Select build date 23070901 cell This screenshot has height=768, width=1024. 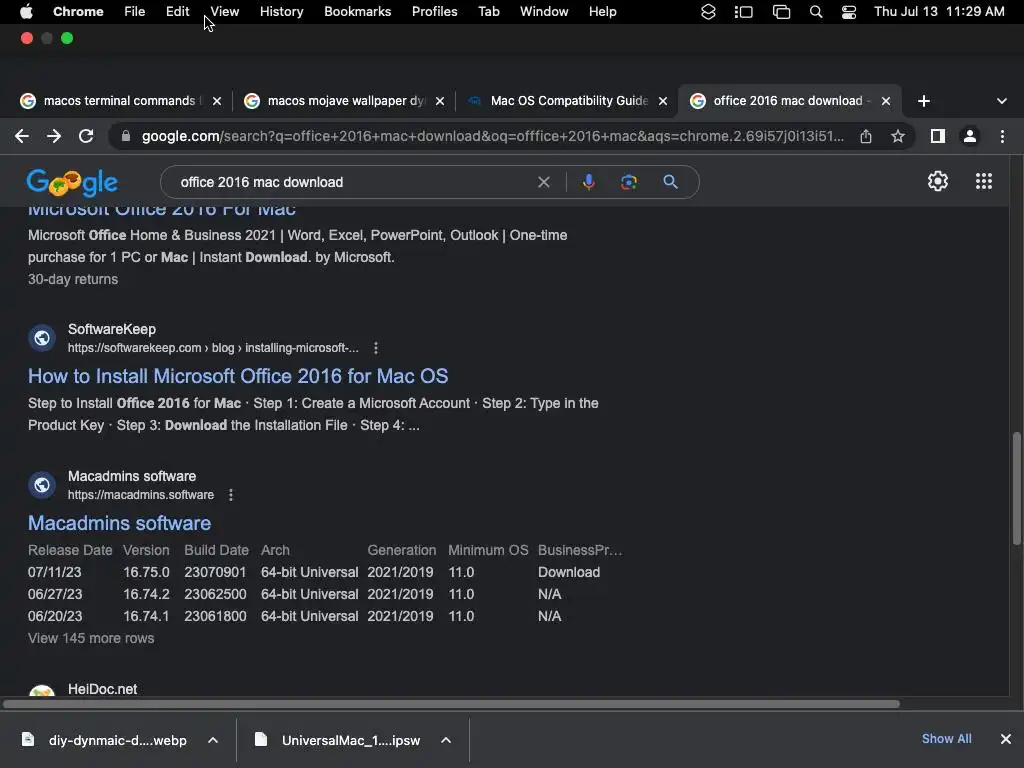[215, 572]
